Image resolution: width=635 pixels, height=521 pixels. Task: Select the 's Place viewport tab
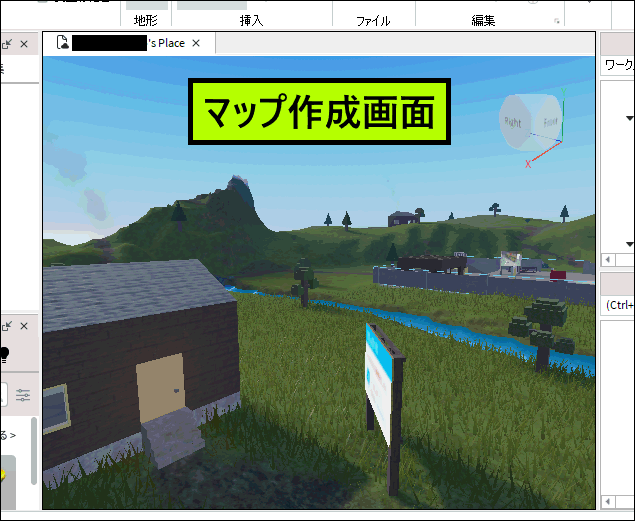click(x=130, y=43)
